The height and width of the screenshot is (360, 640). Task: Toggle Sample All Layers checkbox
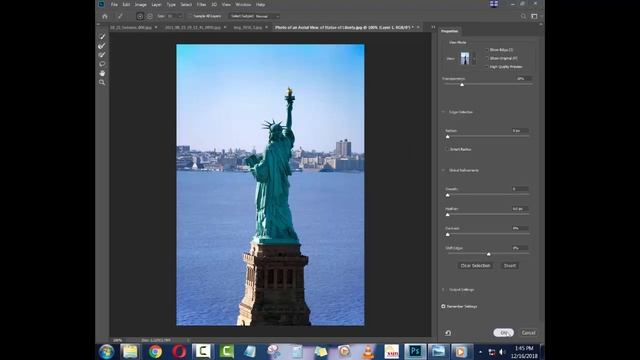(190, 16)
